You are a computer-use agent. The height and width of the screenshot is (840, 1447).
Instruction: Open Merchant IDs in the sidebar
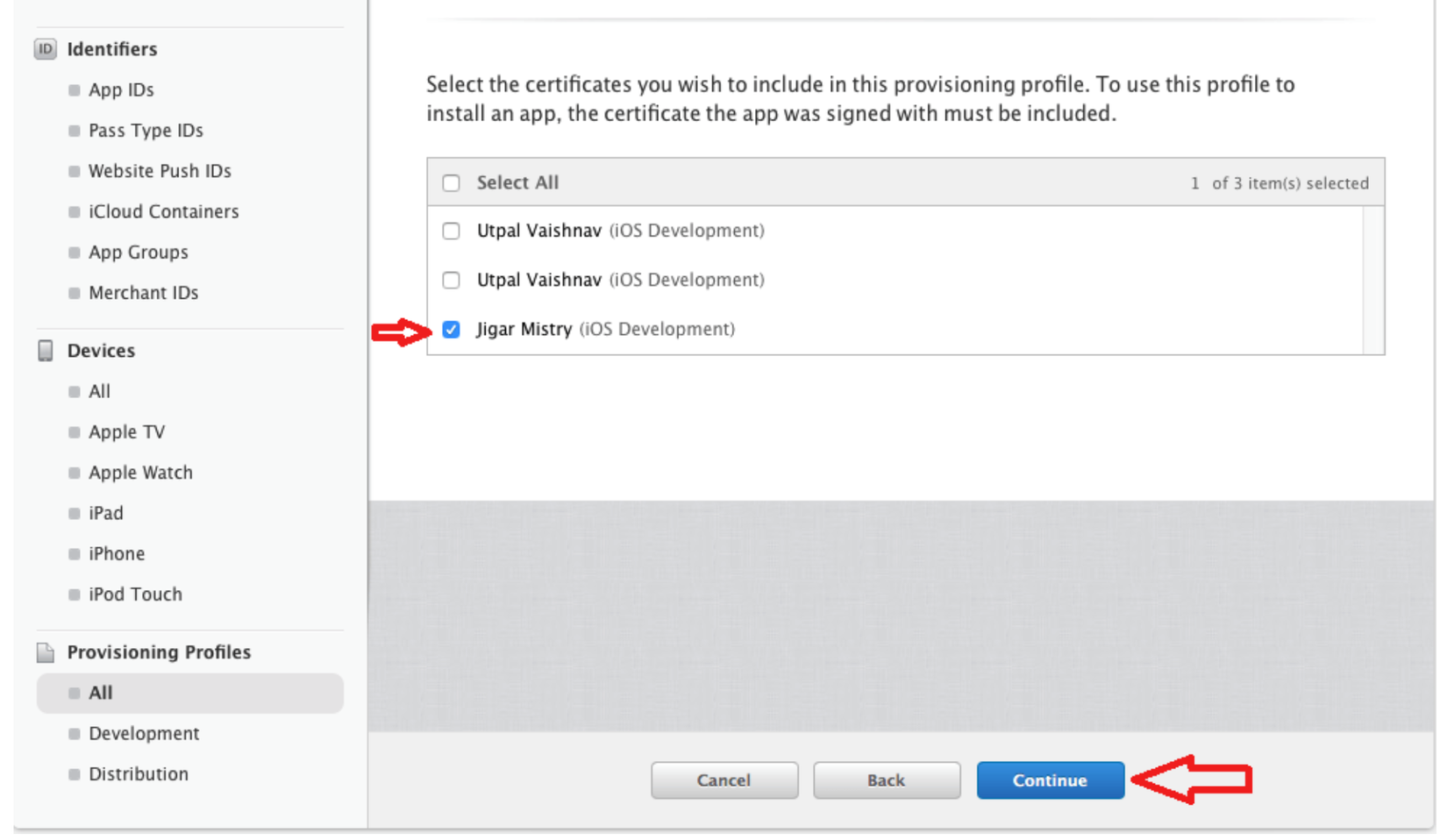pyautogui.click(x=143, y=293)
